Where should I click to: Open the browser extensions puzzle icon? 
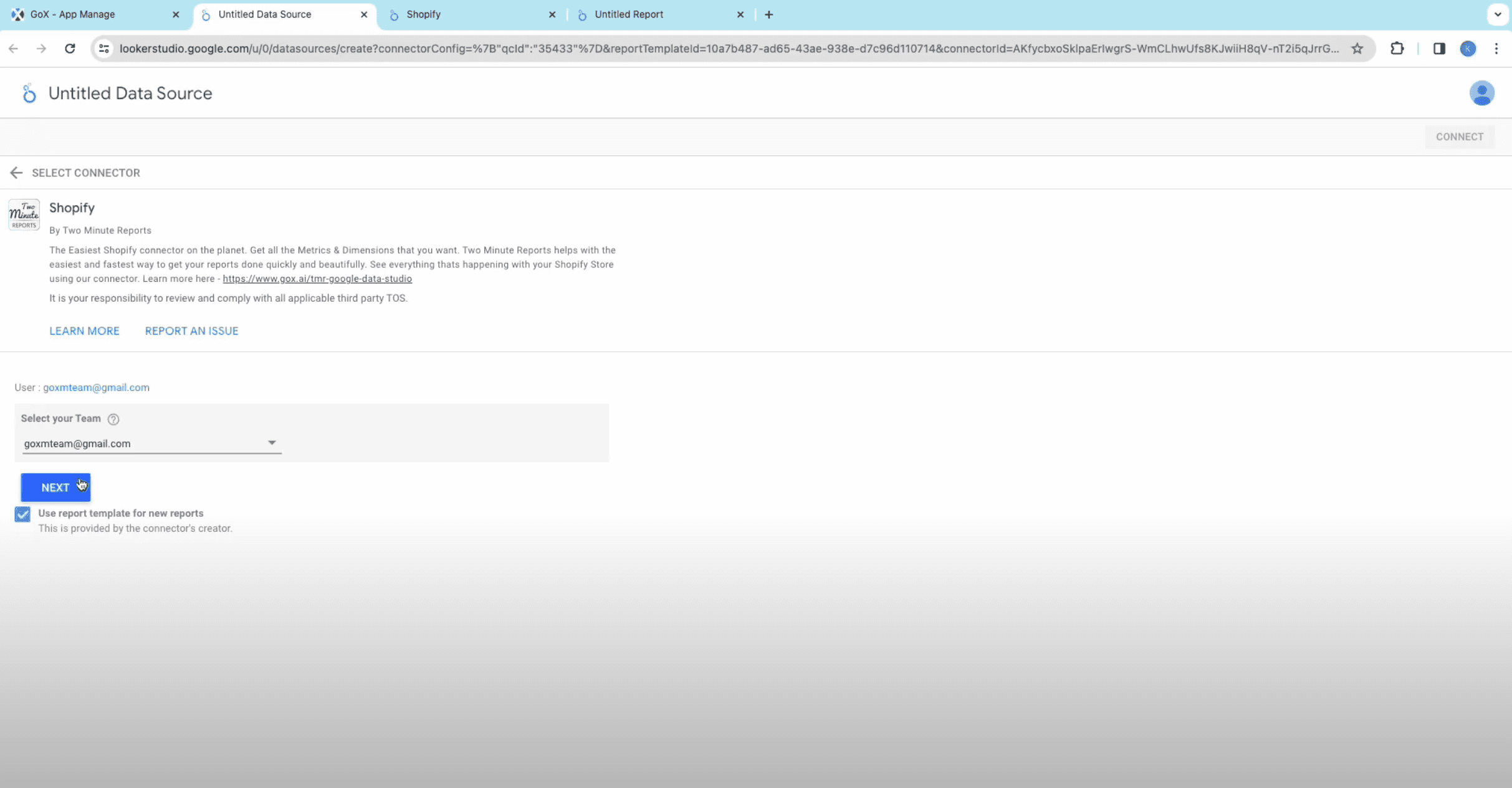pos(1397,49)
